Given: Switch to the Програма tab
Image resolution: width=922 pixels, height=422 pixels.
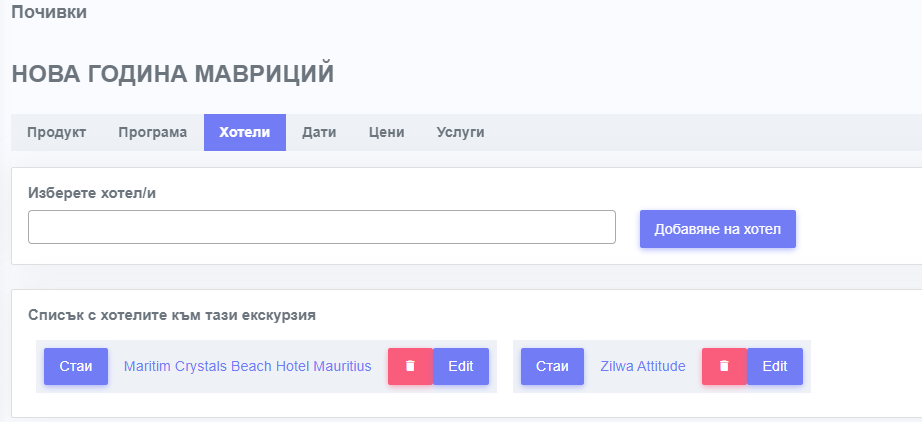Looking at the screenshot, I should [x=152, y=132].
